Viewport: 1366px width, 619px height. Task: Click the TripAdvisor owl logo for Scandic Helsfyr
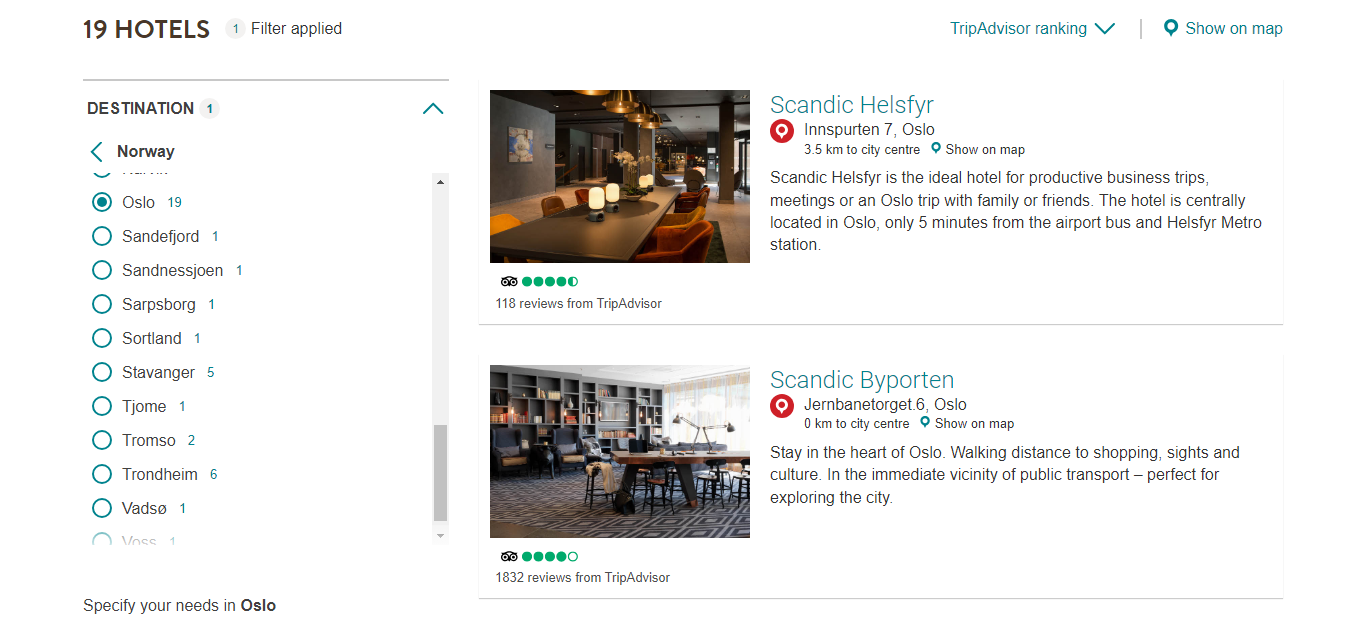[509, 282]
